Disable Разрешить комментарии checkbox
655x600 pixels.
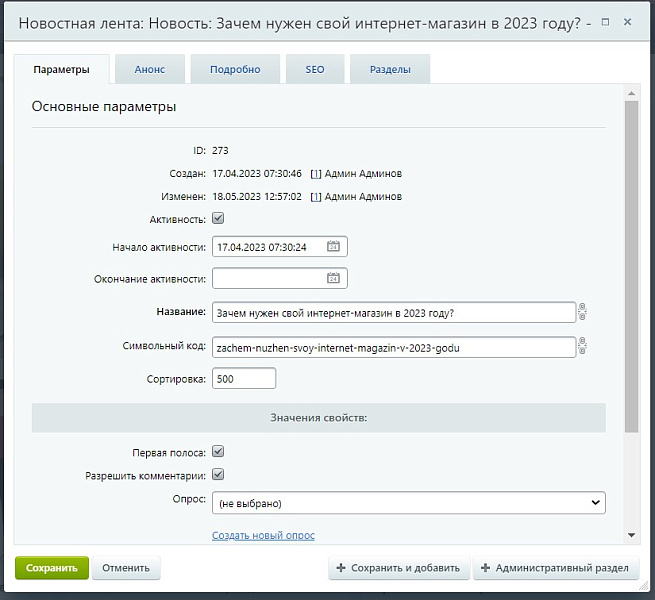[x=218, y=474]
